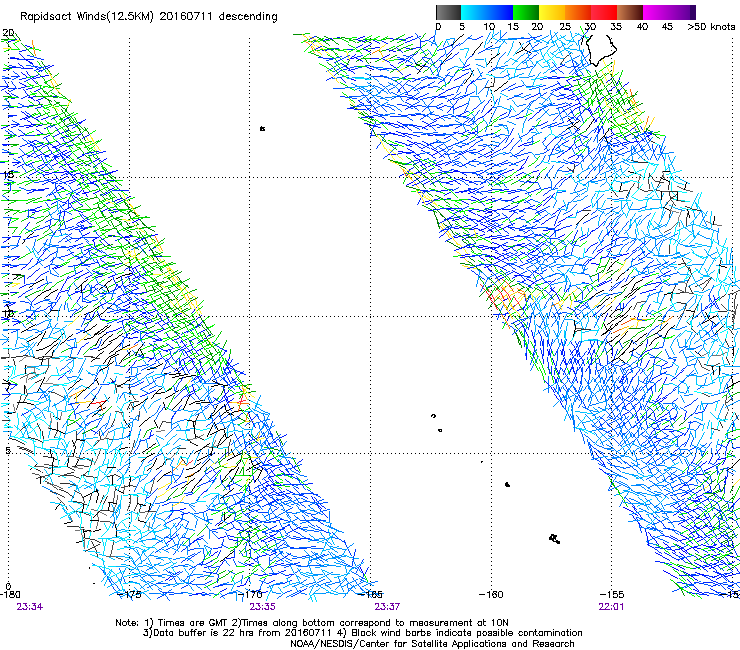Click the purple '23:37' swath time
Image resolution: width=740 pixels, height=650 pixels.
[387, 607]
